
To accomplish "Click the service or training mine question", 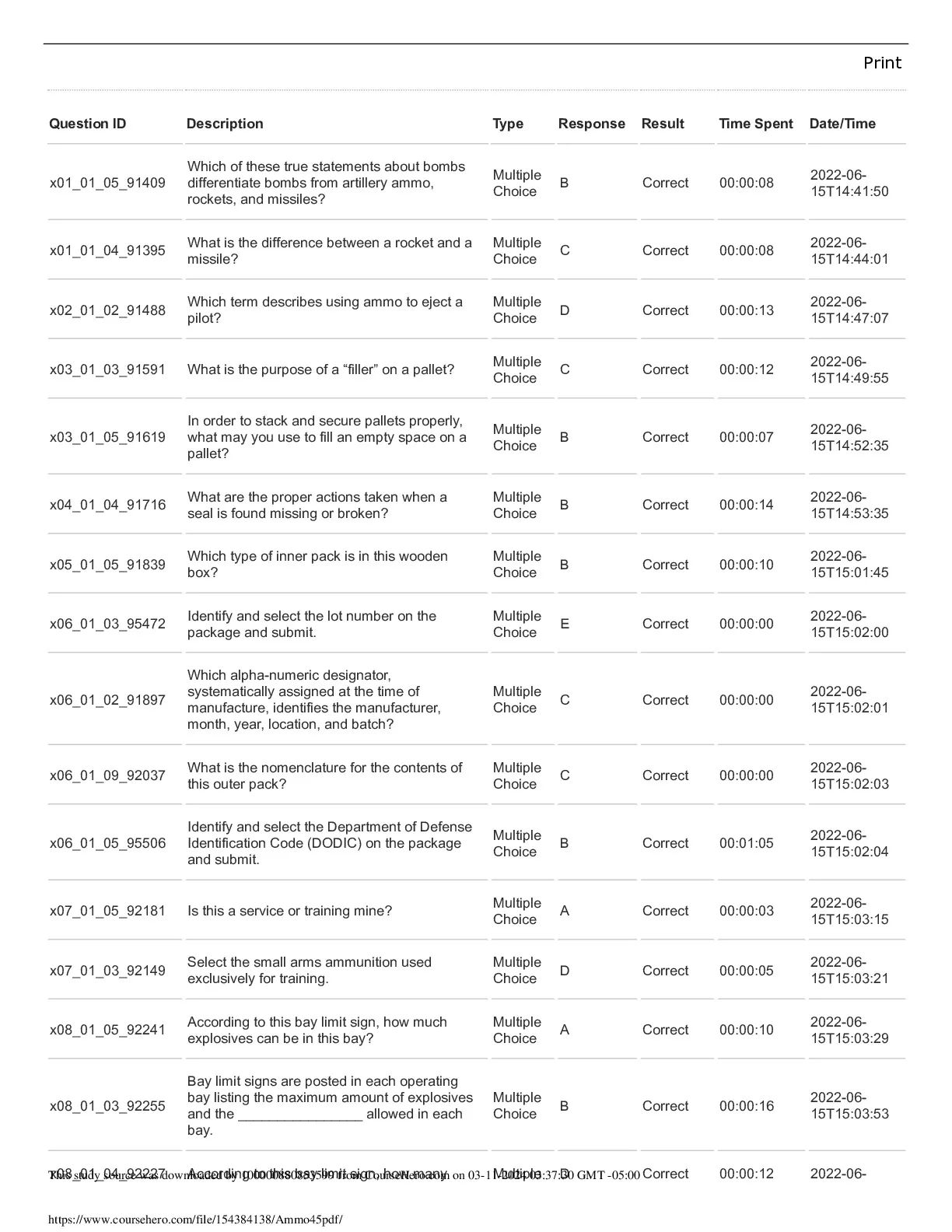I will [x=289, y=911].
